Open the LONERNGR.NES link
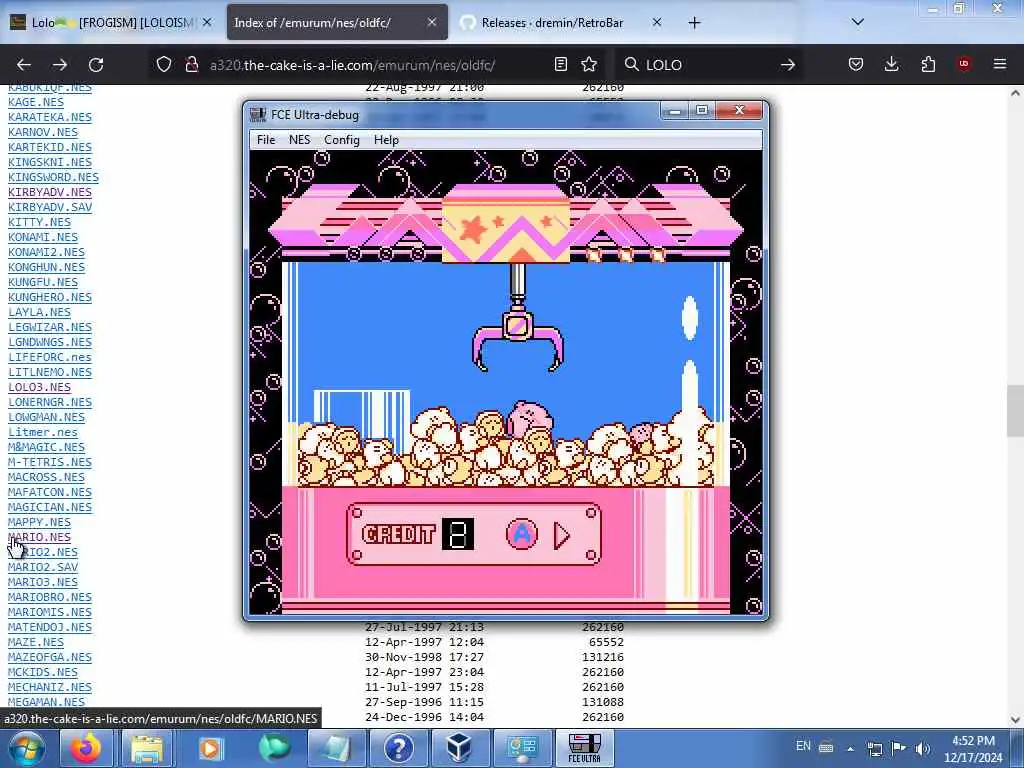1024x768 pixels. click(x=50, y=402)
